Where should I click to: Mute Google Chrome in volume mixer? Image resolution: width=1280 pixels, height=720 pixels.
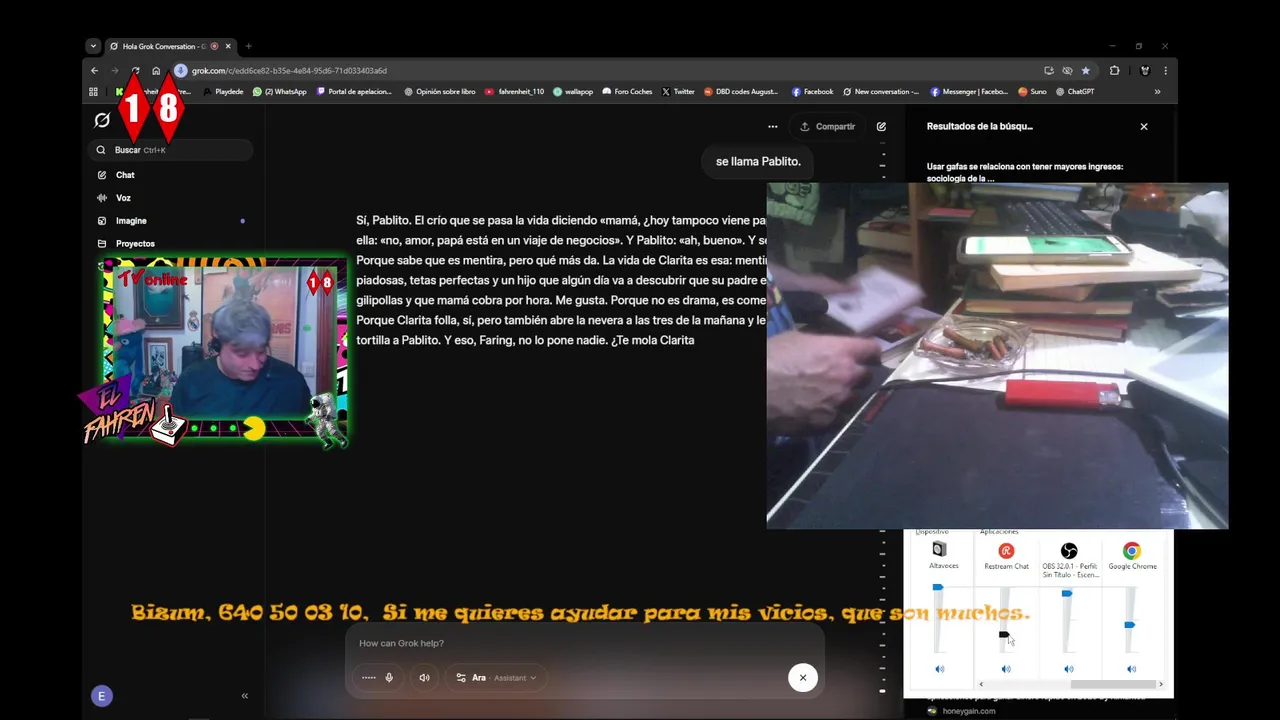[x=1131, y=669]
